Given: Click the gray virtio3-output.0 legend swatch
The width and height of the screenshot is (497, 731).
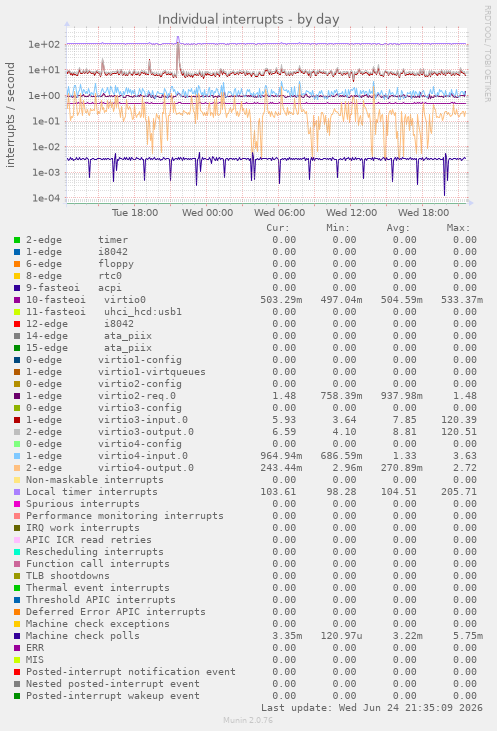Looking at the screenshot, I should 17,432.
